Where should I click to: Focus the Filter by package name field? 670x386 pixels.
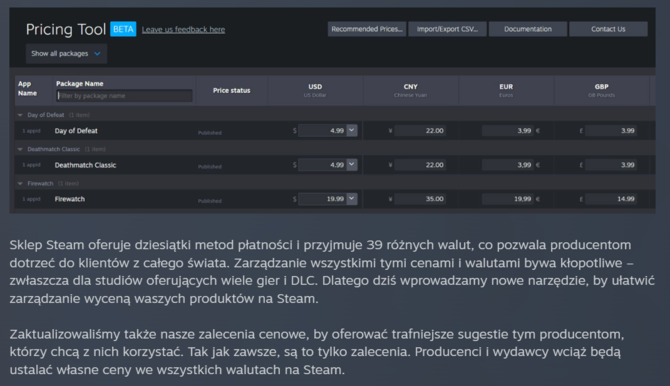pos(124,96)
